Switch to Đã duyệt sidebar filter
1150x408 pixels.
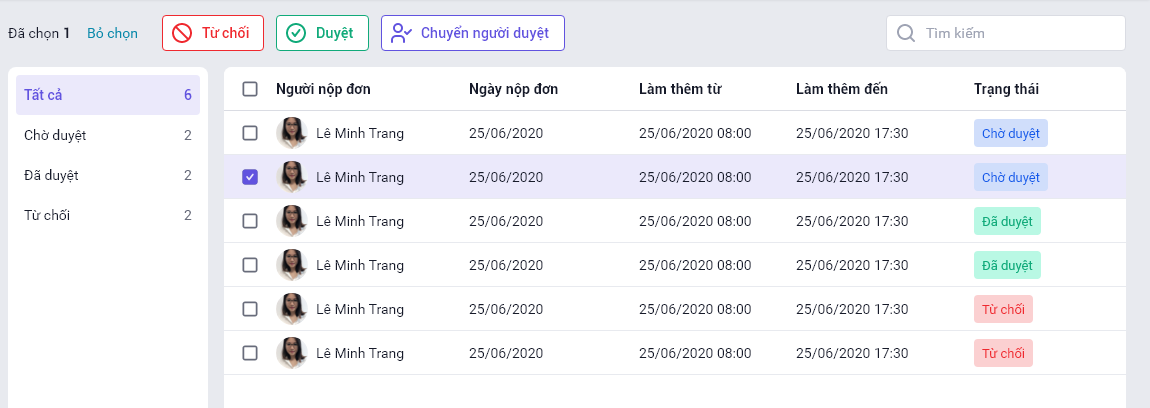click(x=108, y=175)
